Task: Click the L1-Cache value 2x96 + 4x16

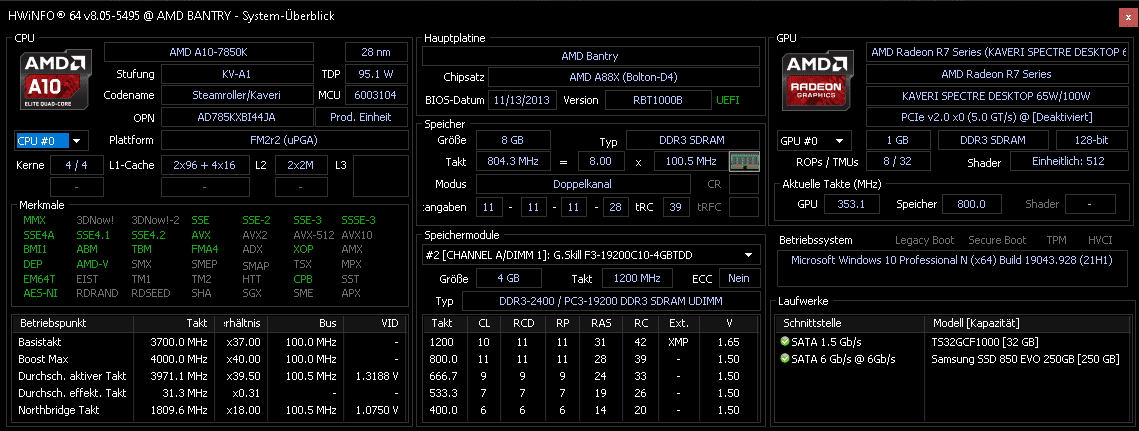Action: tap(205, 166)
